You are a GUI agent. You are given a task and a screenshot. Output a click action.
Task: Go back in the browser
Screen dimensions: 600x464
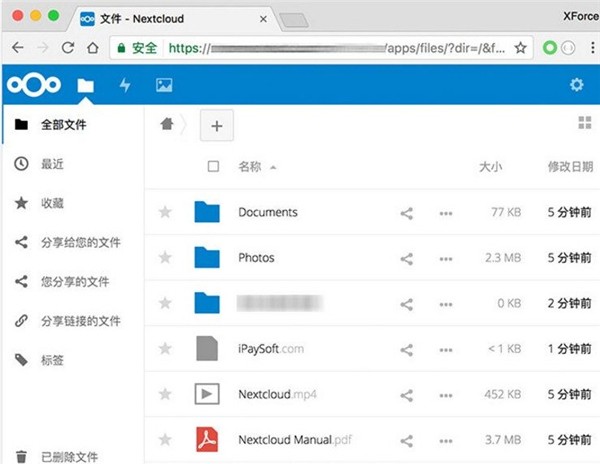(18, 48)
